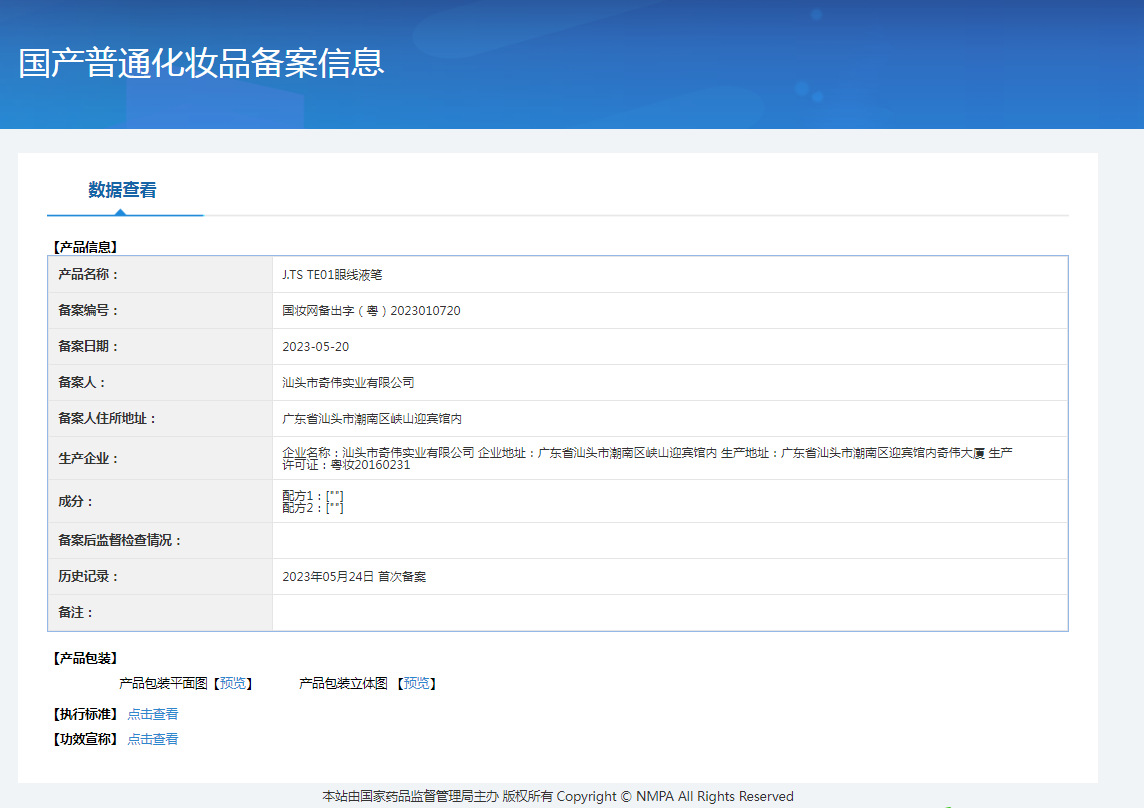Click the 备案编号 value 国妆网备出字（粤）2023010720

point(371,310)
